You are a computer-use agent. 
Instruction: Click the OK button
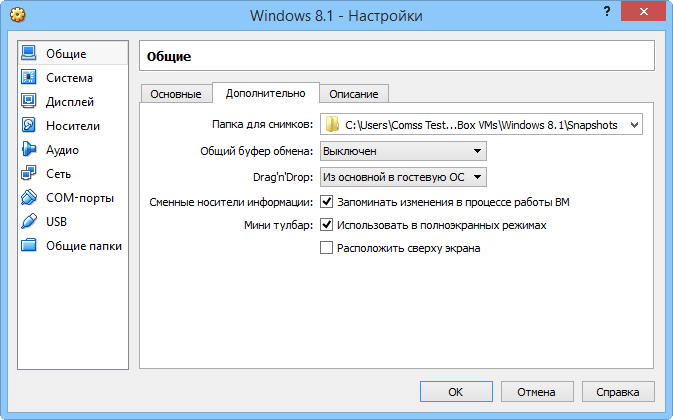click(456, 392)
